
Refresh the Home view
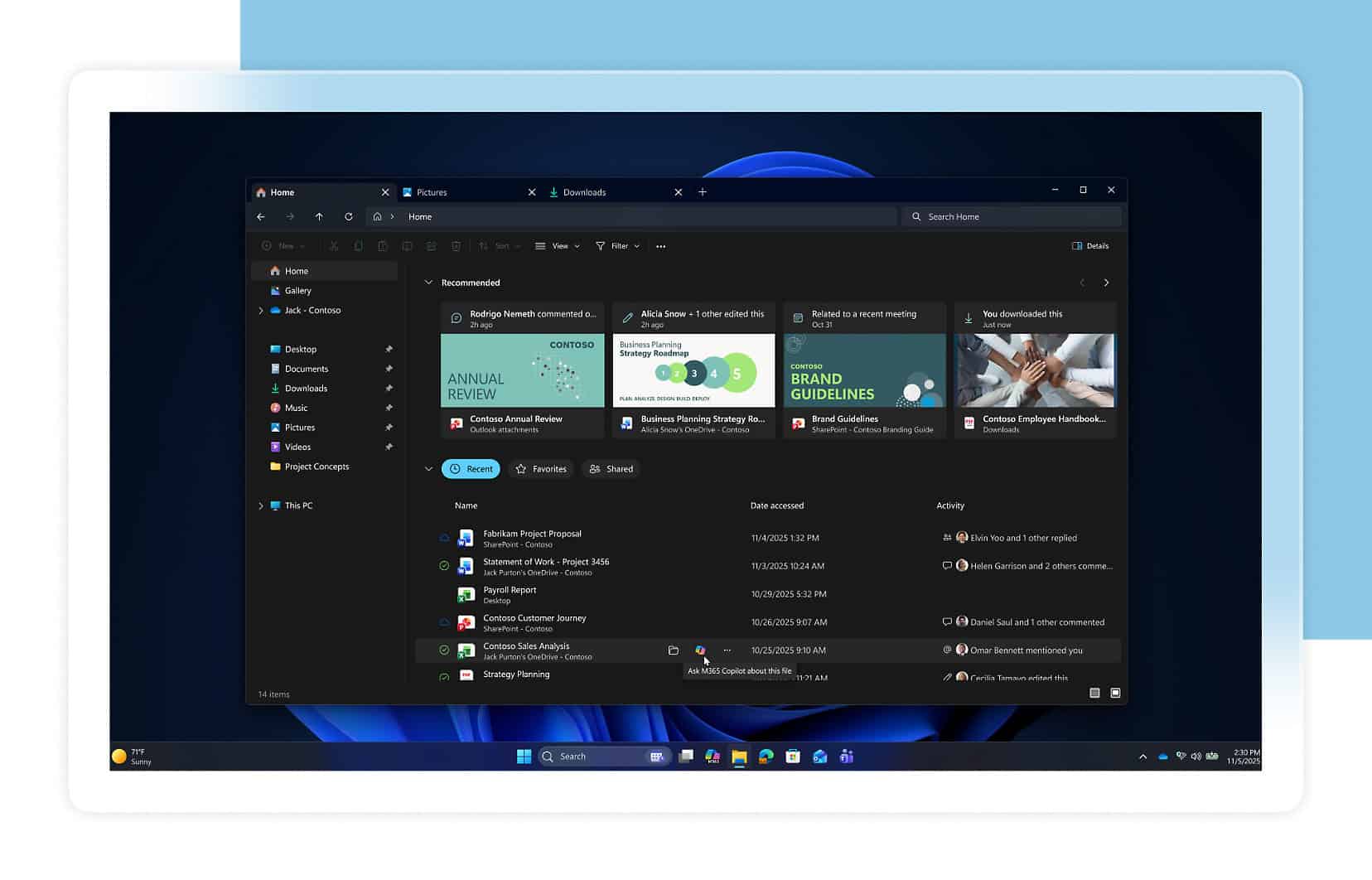[349, 216]
